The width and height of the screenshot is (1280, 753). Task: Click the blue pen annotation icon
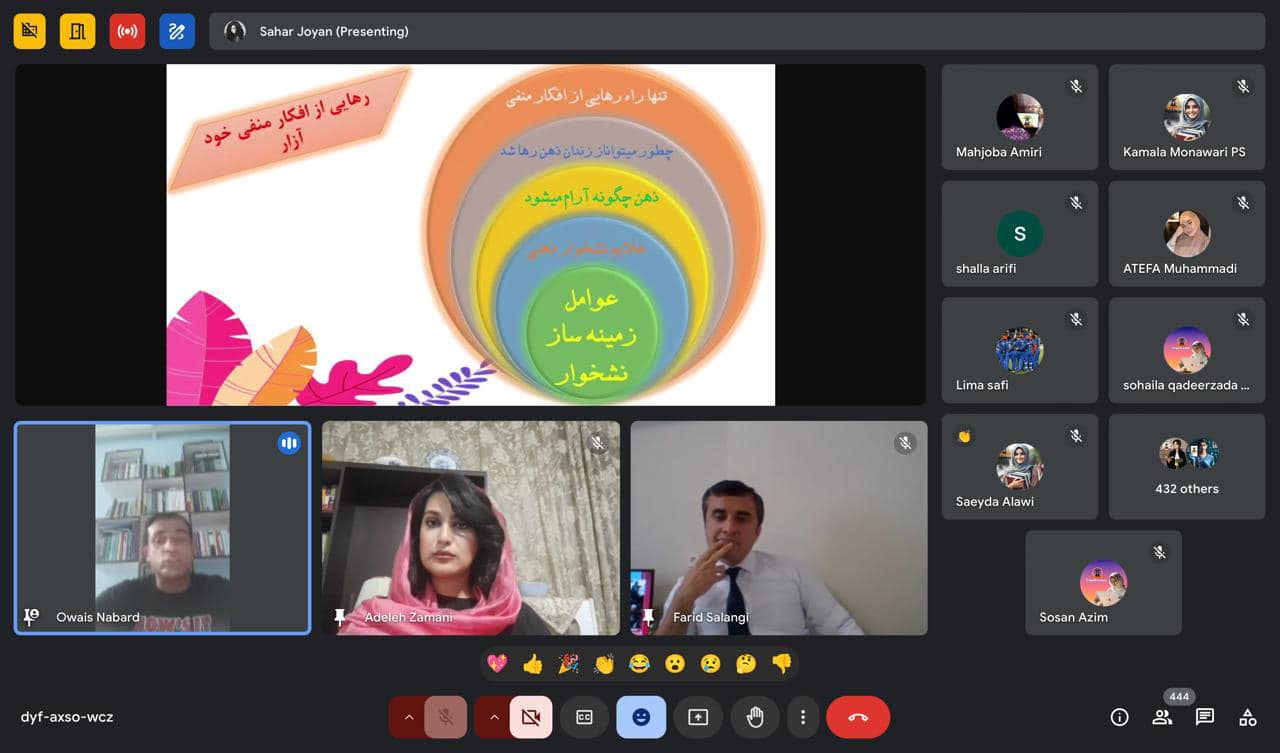point(177,31)
